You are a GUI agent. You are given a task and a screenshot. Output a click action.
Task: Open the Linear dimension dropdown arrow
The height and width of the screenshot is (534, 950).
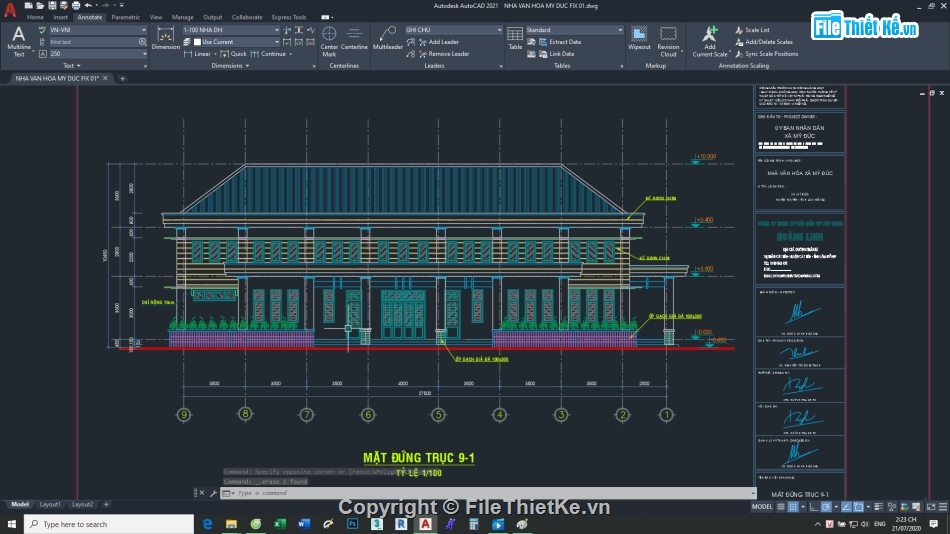coord(215,54)
